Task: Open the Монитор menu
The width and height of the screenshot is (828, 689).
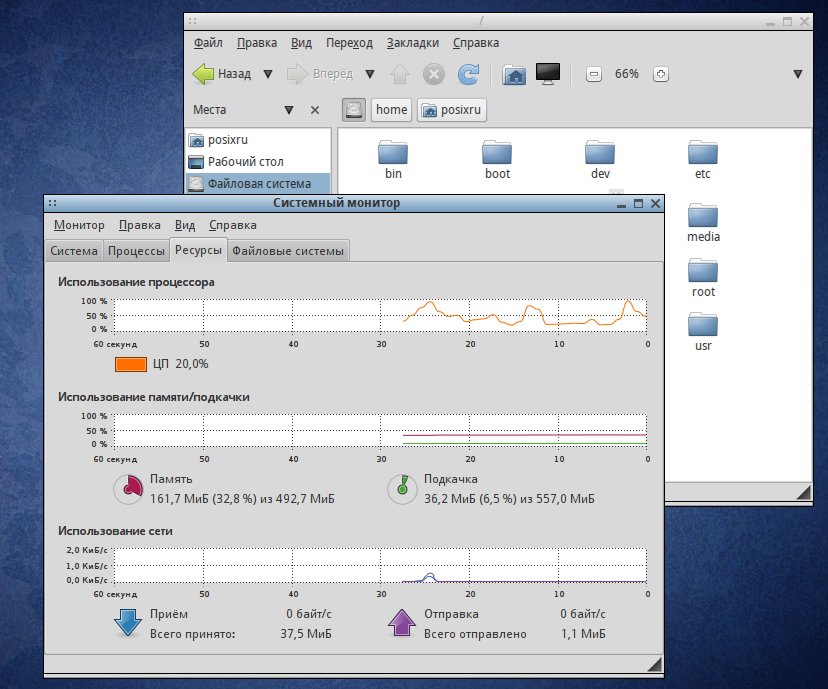Action: click(x=79, y=225)
